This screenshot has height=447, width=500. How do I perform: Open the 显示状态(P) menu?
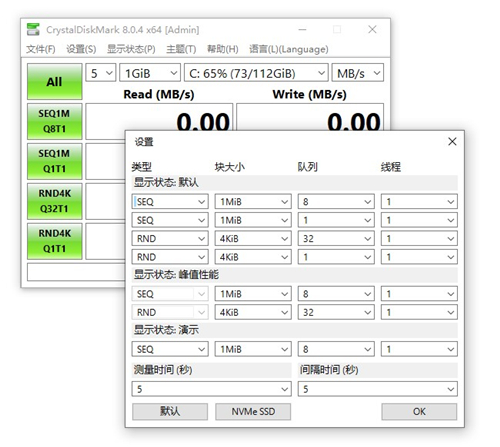(x=131, y=49)
